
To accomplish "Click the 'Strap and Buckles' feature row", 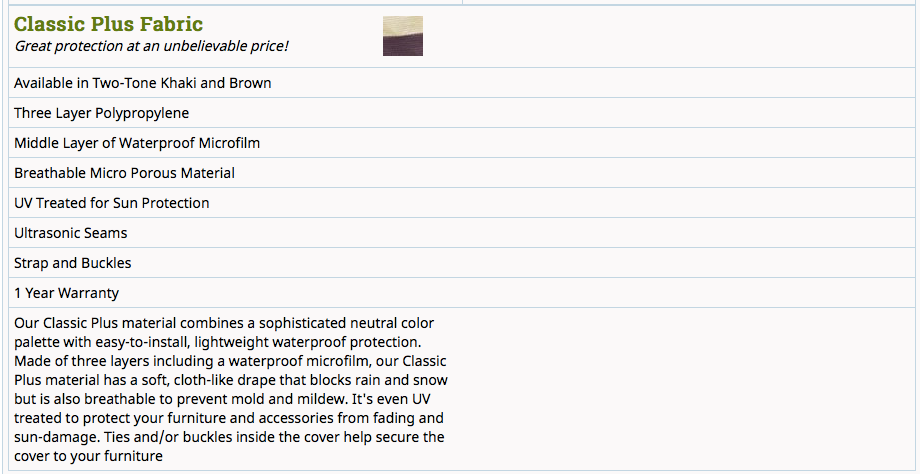I will coord(72,263).
